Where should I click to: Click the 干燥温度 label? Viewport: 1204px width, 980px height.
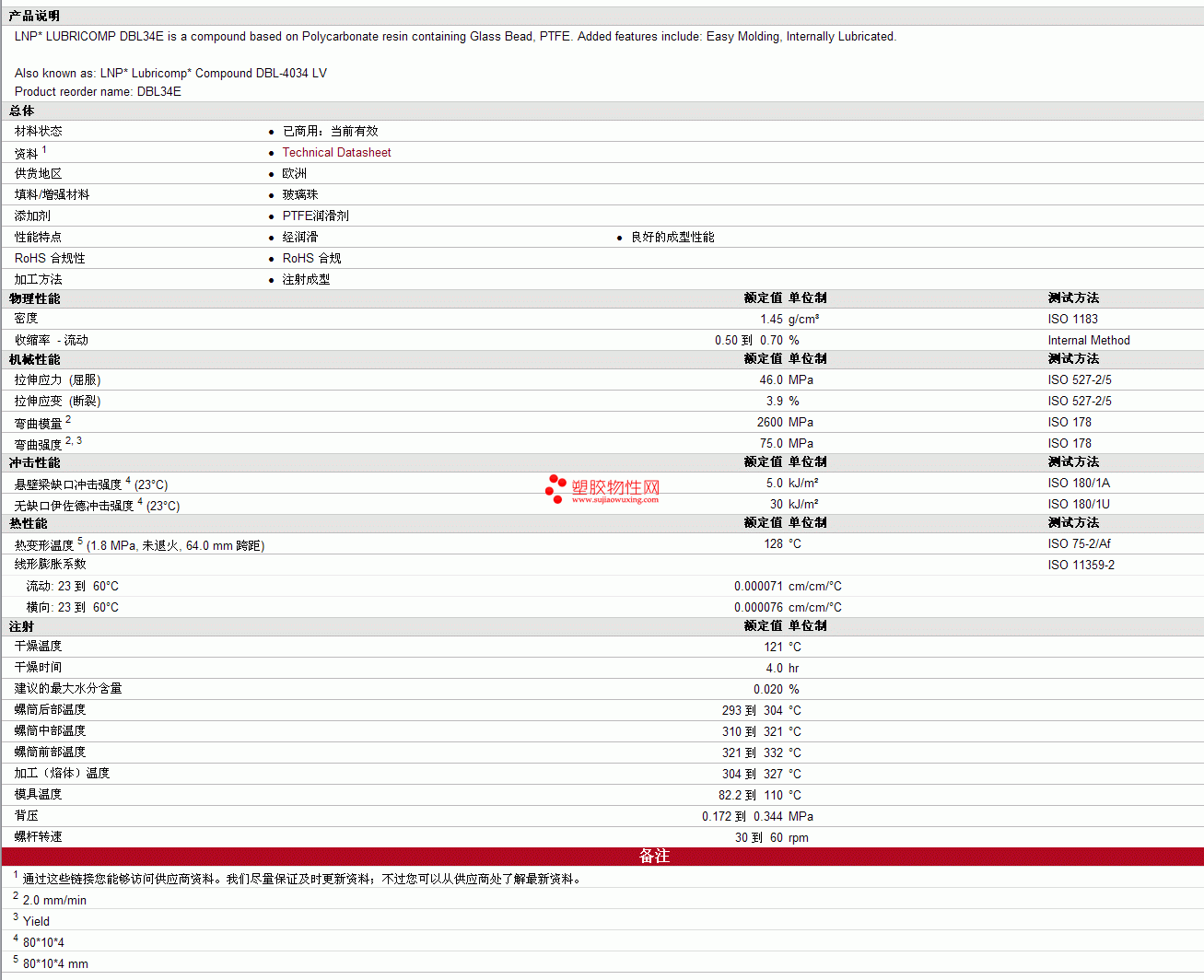(38, 647)
